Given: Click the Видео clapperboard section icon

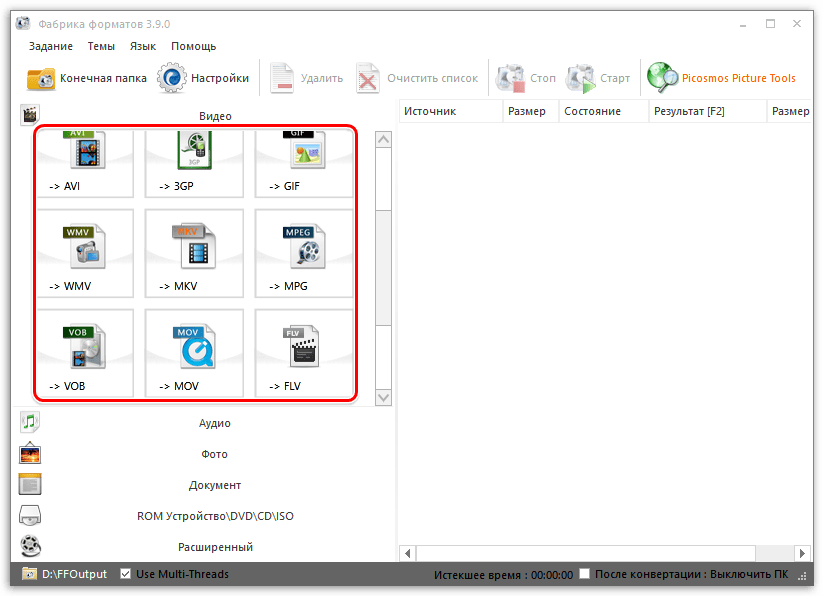Looking at the screenshot, I should (30, 114).
